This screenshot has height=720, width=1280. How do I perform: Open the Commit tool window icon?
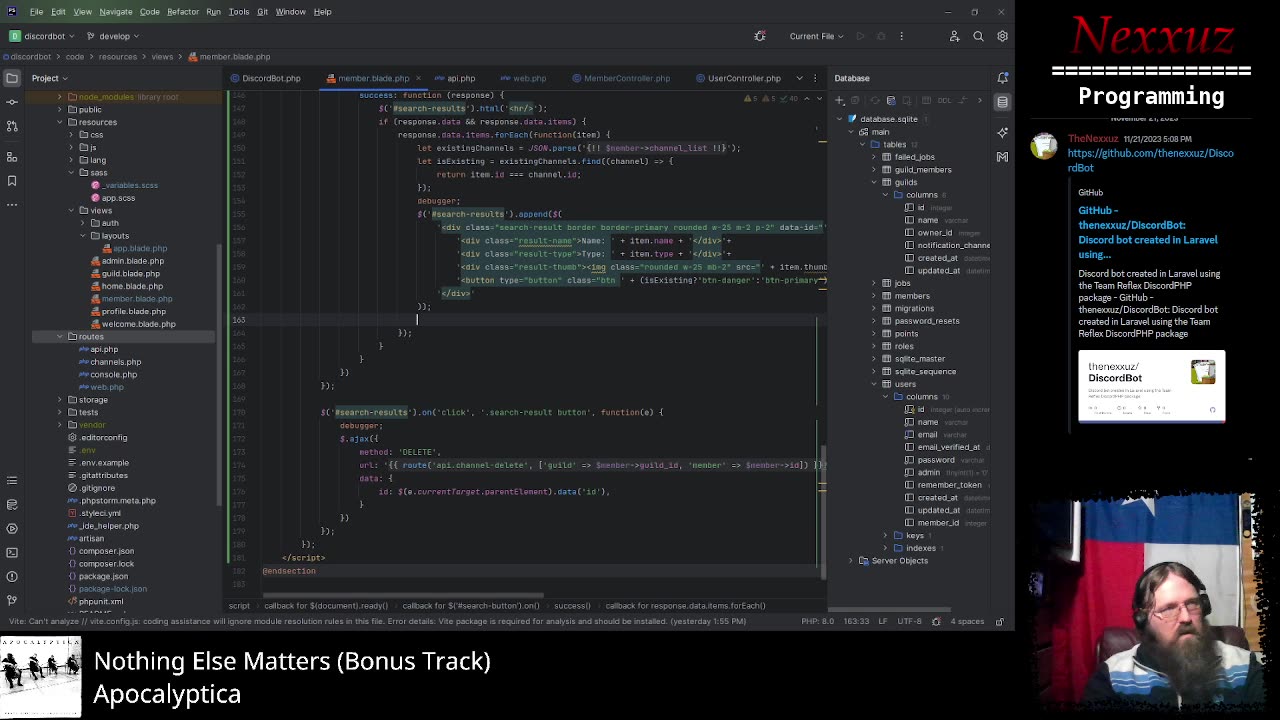coord(12,102)
